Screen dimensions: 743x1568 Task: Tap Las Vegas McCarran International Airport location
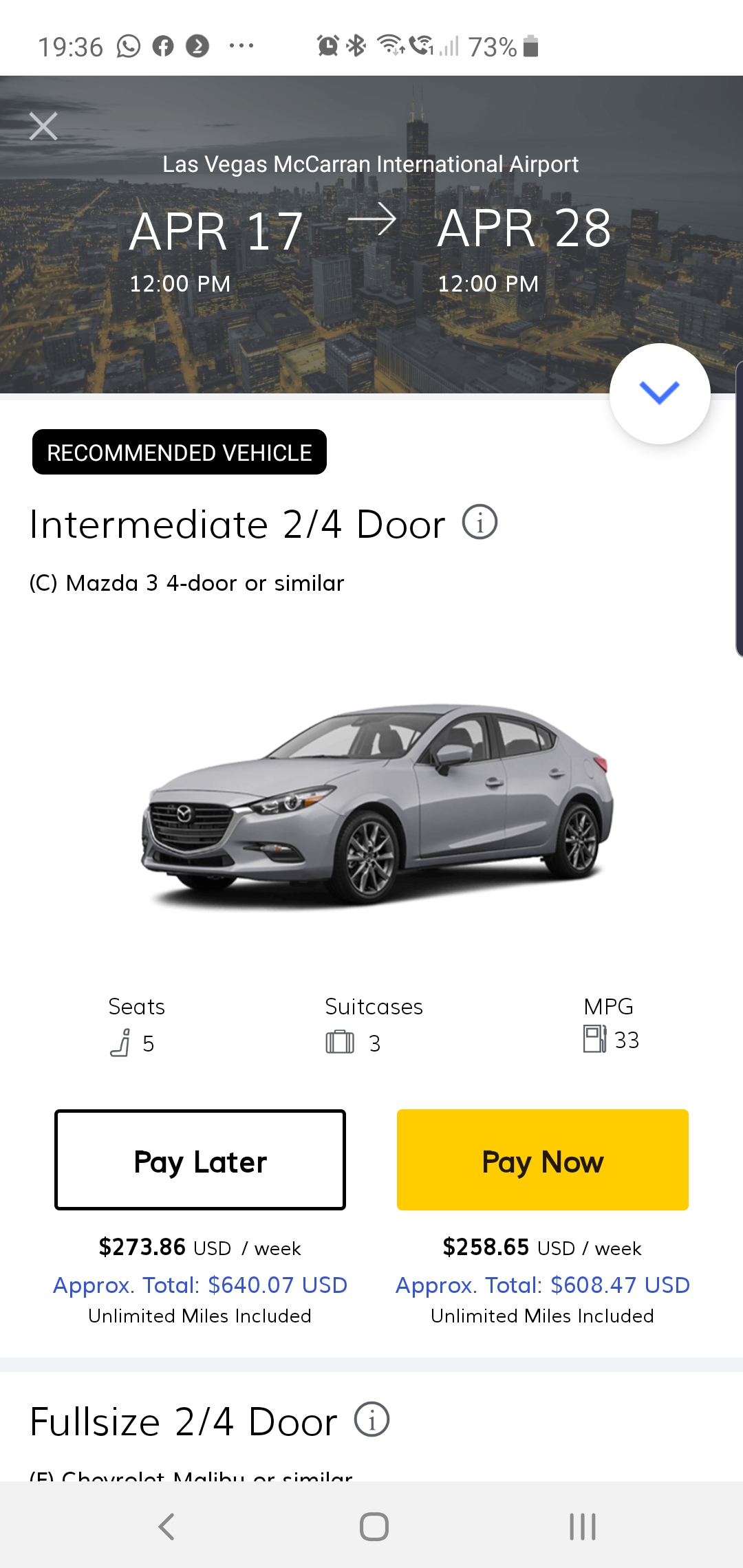[x=370, y=164]
